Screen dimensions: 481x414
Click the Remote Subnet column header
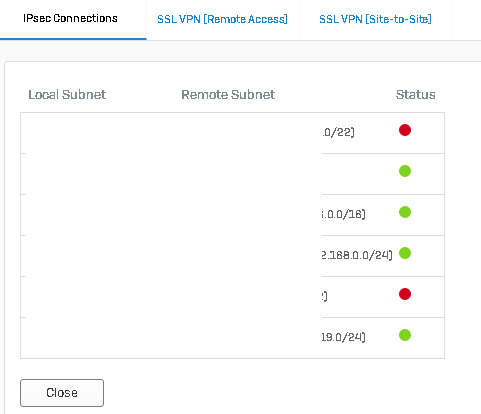(x=228, y=95)
